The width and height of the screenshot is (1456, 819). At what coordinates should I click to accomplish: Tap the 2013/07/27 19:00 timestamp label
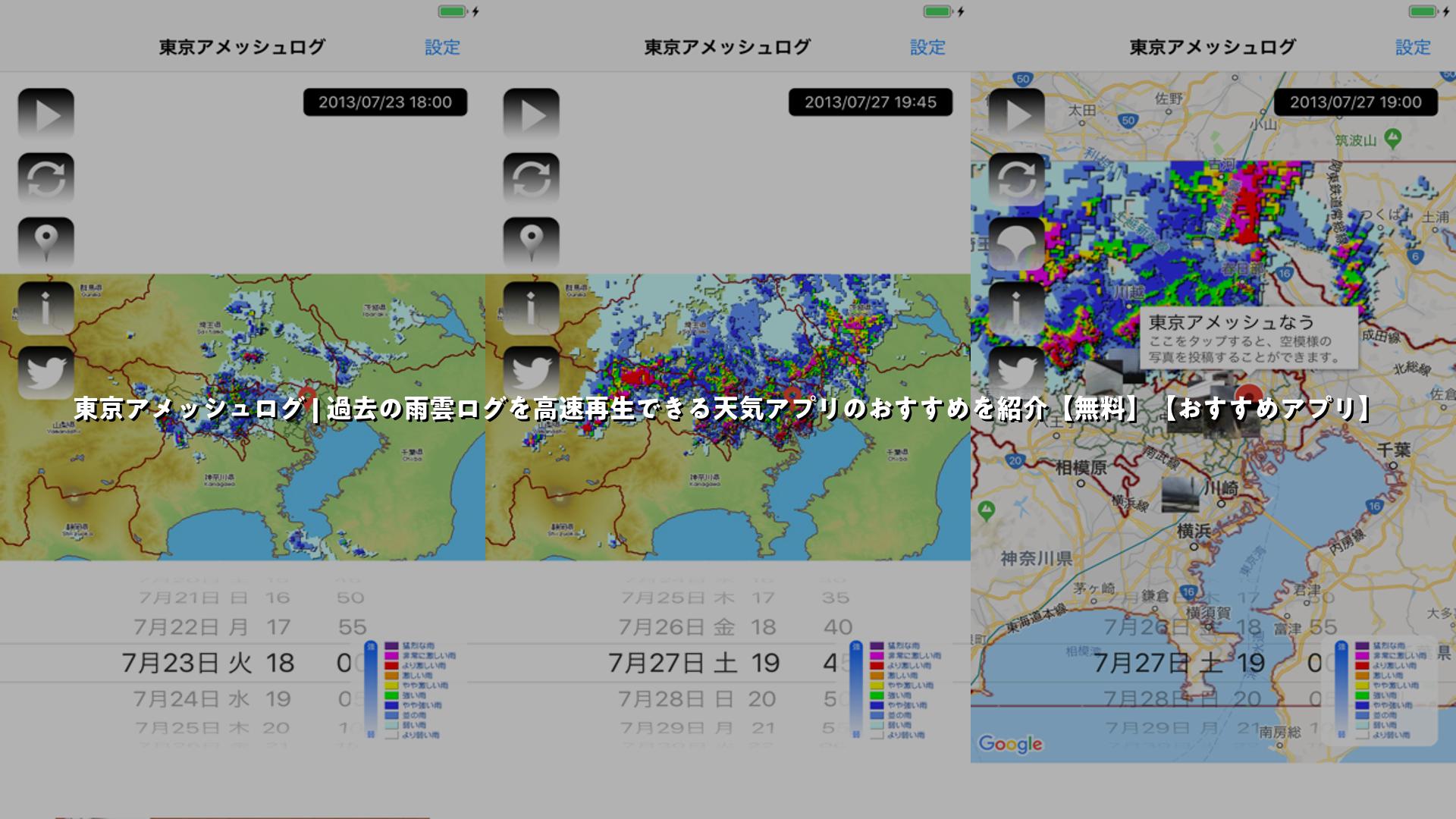pos(1356,102)
